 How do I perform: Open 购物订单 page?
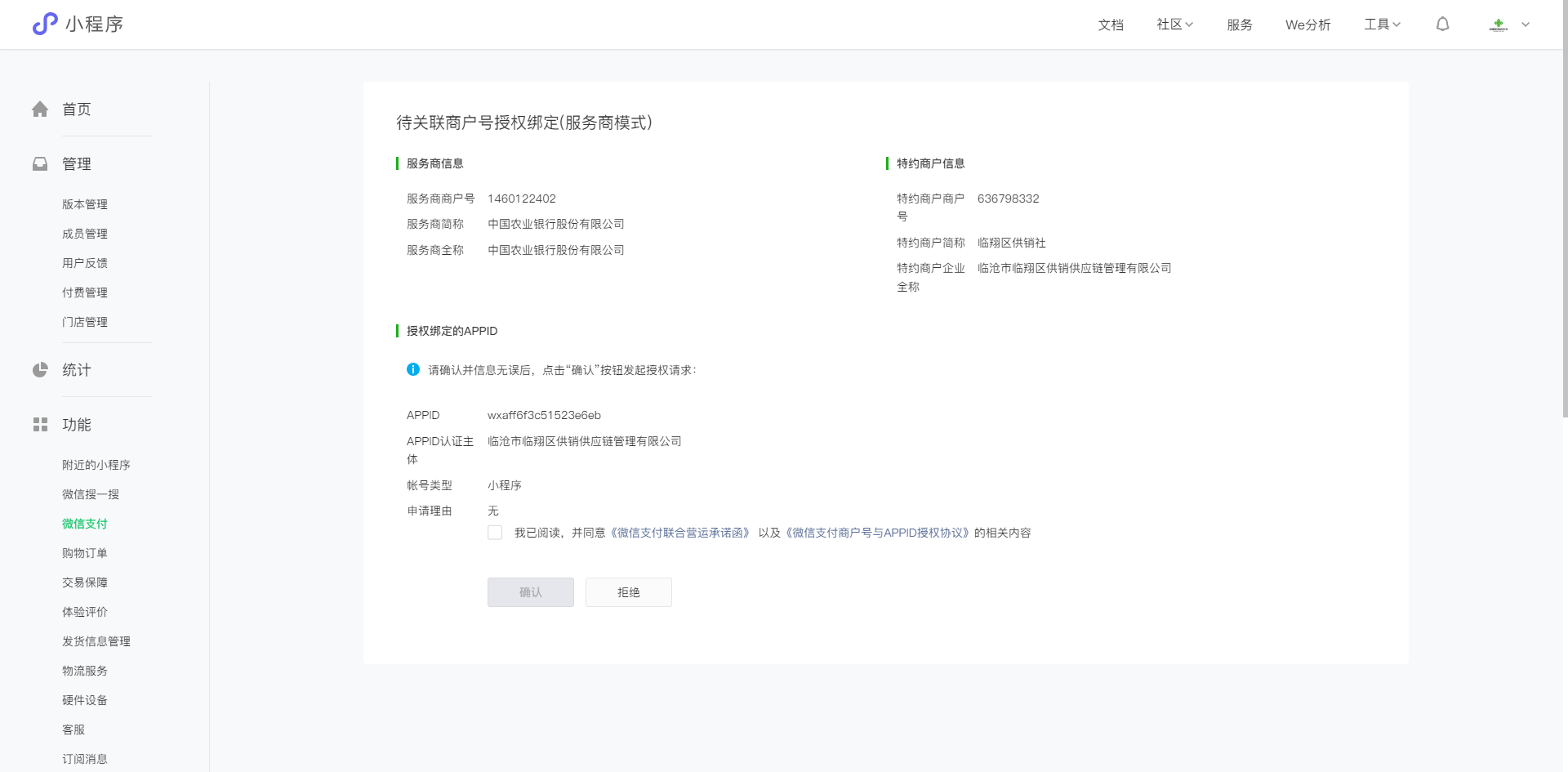[x=85, y=553]
